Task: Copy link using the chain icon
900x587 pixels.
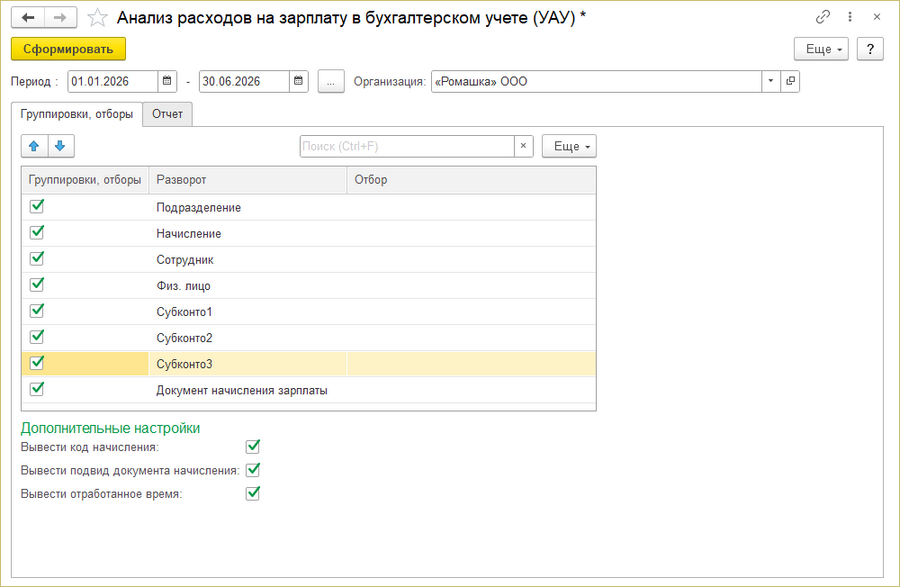Action: pos(823,17)
